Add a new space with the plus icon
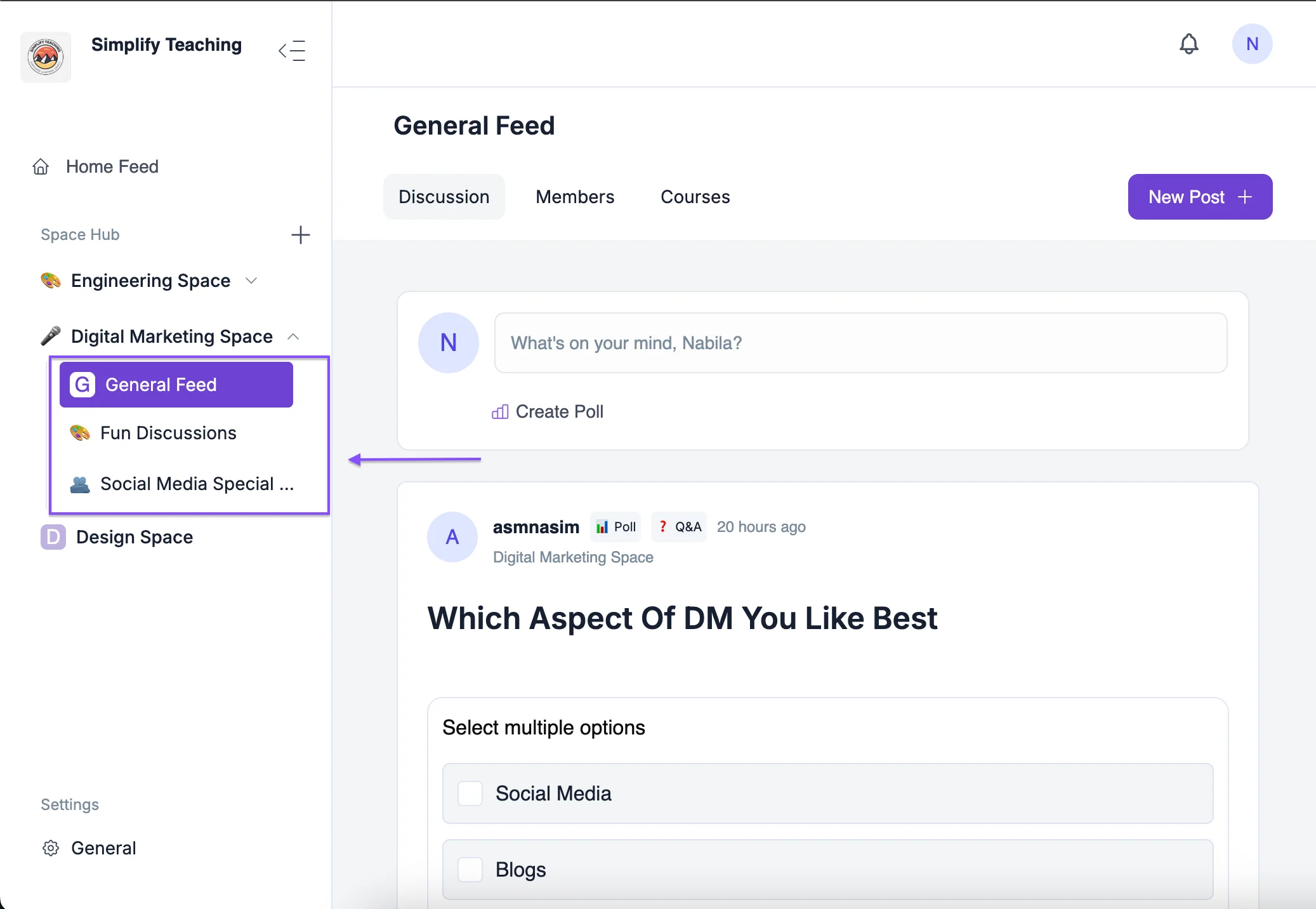1316x909 pixels. pyautogui.click(x=301, y=235)
